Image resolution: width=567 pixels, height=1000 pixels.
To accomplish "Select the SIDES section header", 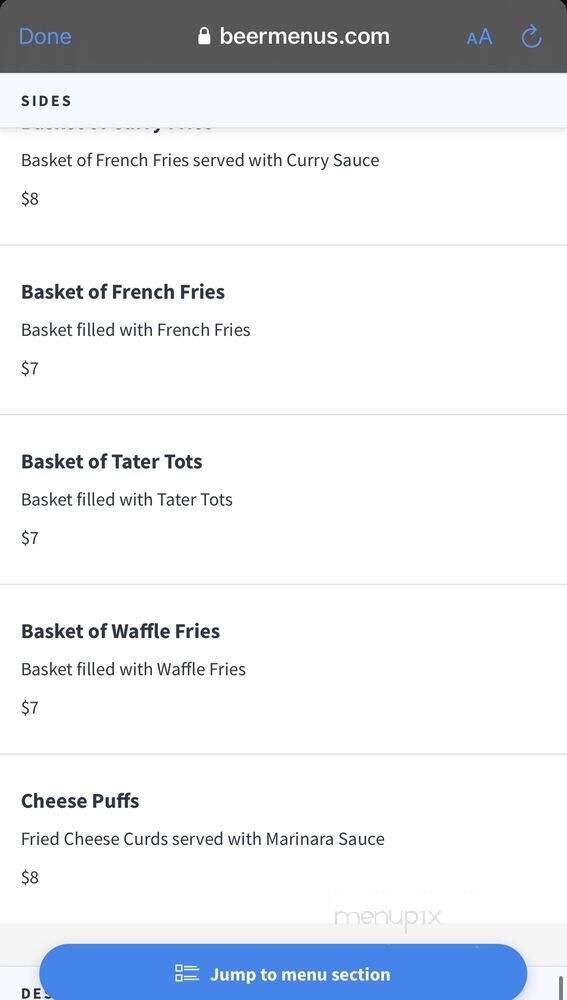I will (x=47, y=101).
